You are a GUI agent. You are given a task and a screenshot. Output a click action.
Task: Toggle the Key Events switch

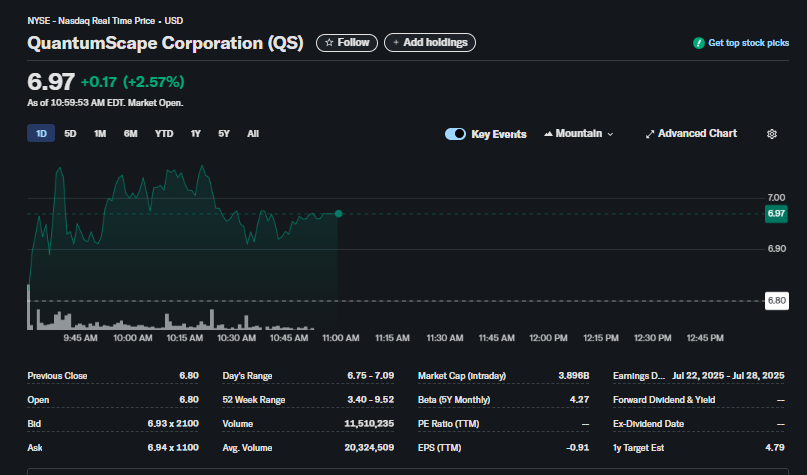point(455,134)
